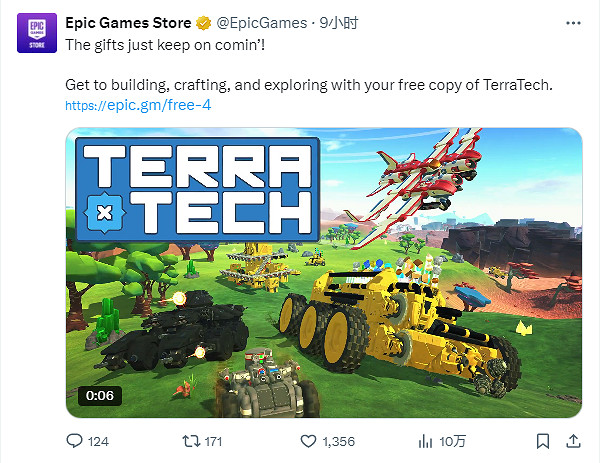The width and height of the screenshot is (600, 463).
Task: Click the 171 reposts count
Action: pos(213,442)
